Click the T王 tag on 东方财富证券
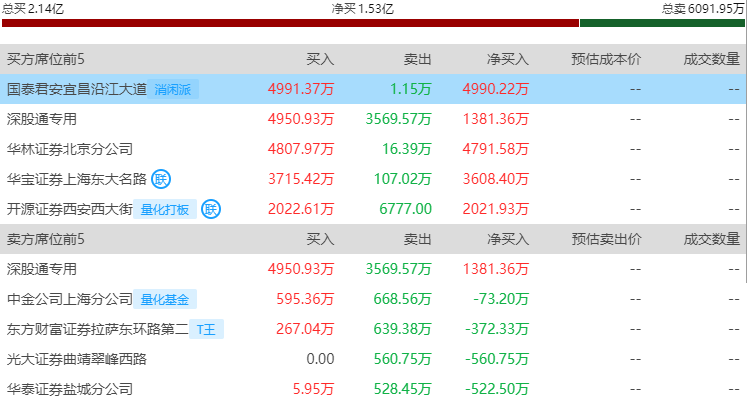 (x=206, y=329)
